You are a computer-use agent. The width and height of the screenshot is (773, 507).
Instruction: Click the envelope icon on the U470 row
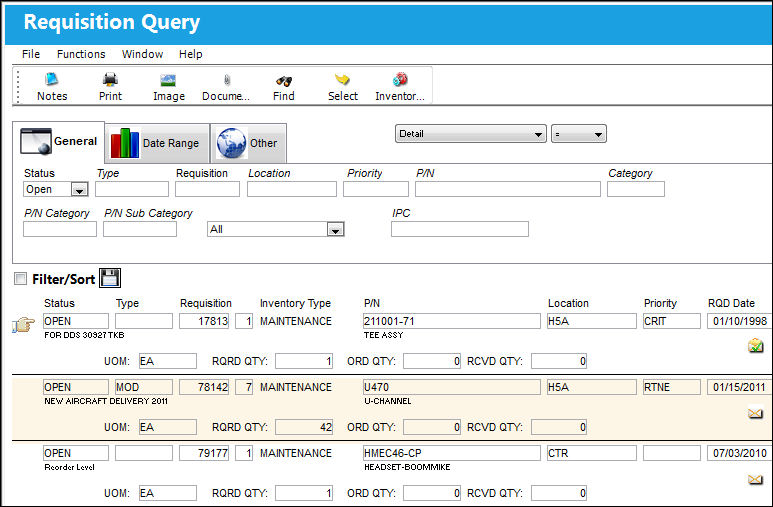755,413
